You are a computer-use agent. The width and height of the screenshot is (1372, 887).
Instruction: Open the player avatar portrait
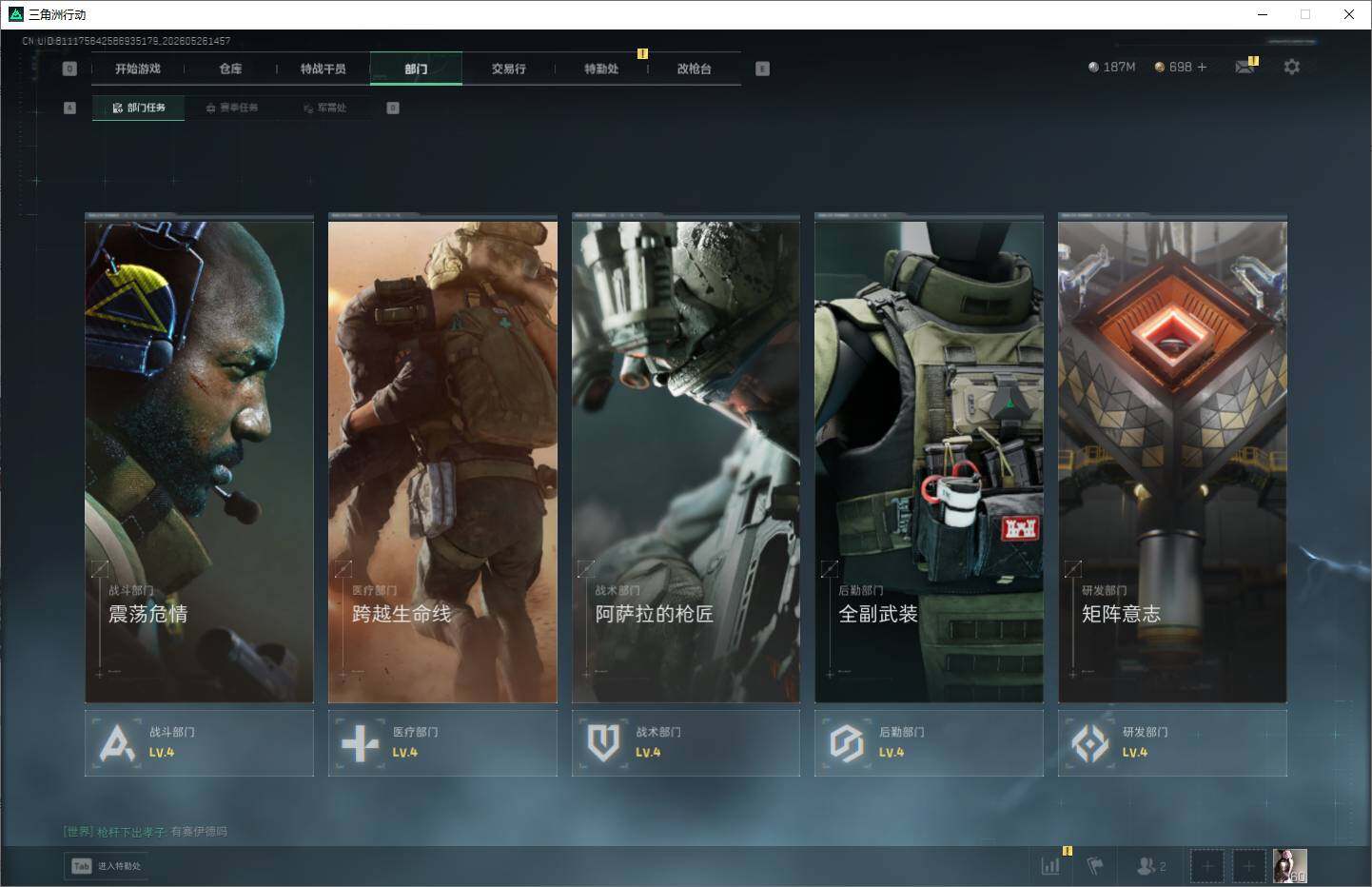point(1290,866)
